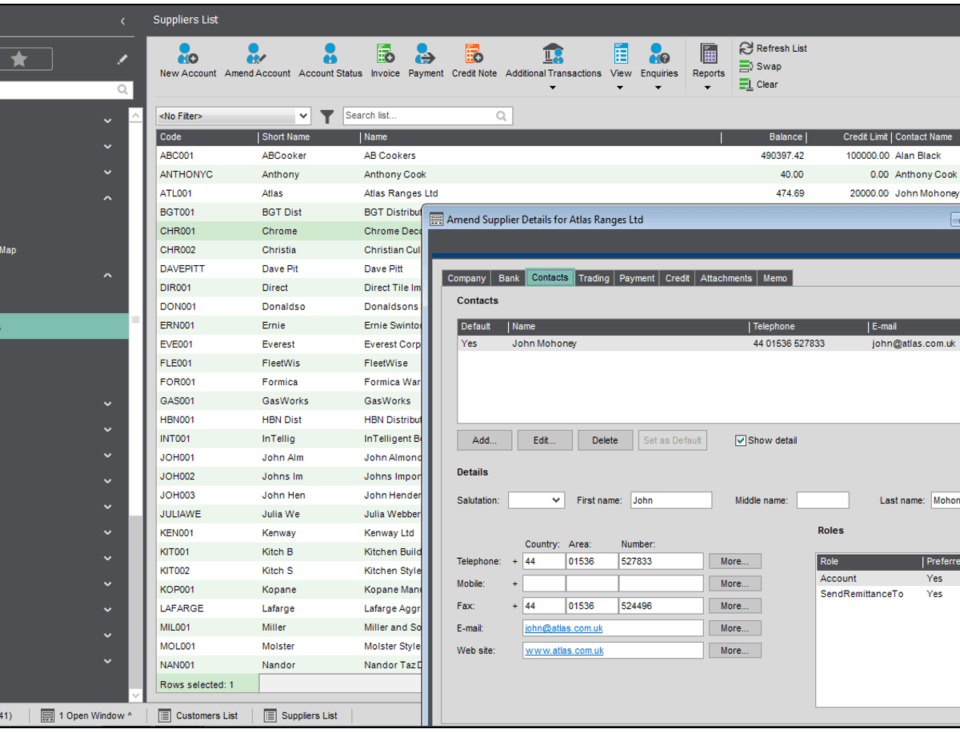Open the Memo tab
Image resolution: width=960 pixels, height=732 pixels.
coord(774,278)
